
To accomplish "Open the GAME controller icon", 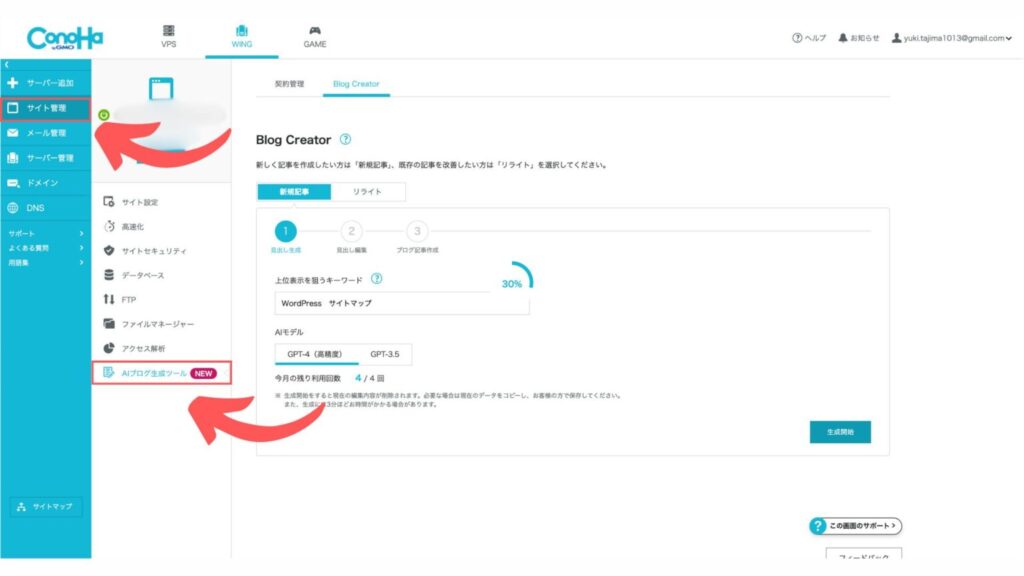I will click(x=315, y=31).
